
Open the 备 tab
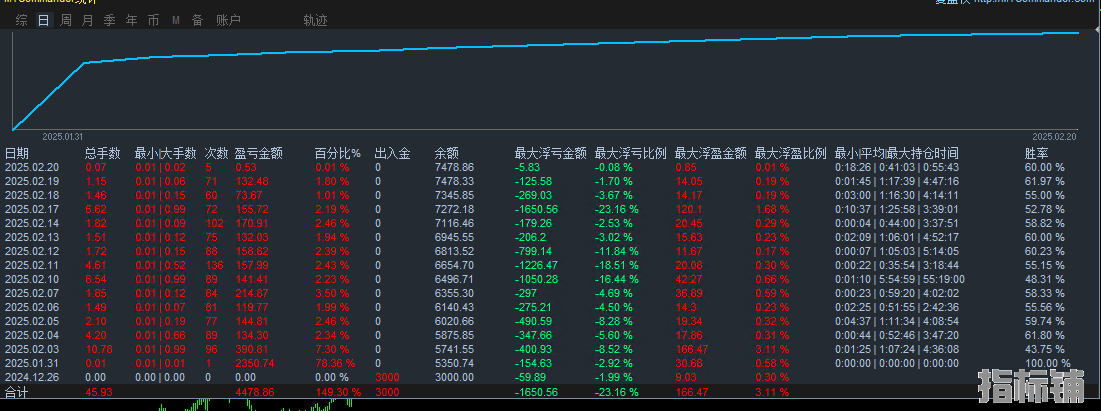pos(197,20)
